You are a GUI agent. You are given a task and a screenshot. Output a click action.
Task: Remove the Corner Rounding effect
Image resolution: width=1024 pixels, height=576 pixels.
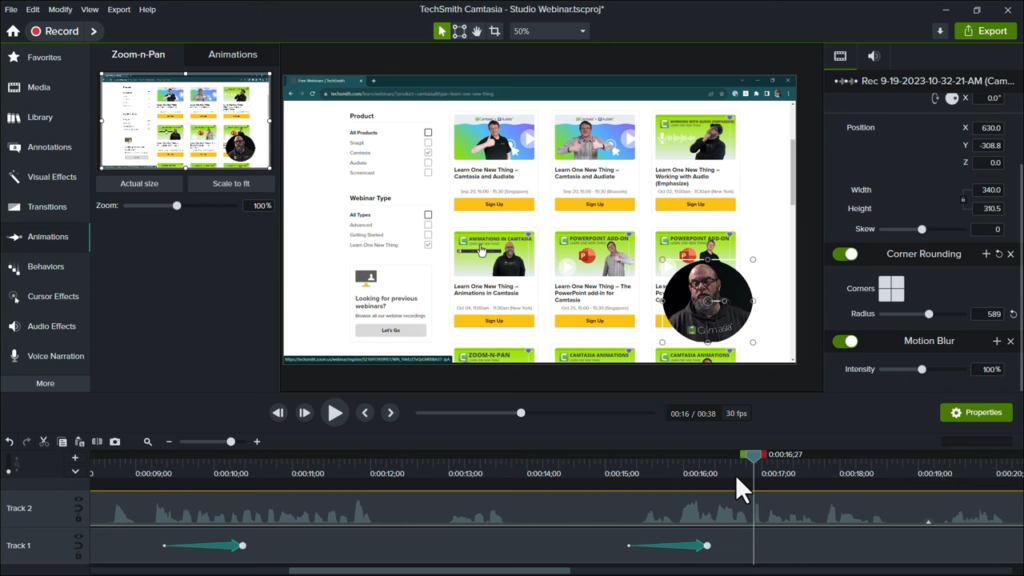coord(1011,254)
